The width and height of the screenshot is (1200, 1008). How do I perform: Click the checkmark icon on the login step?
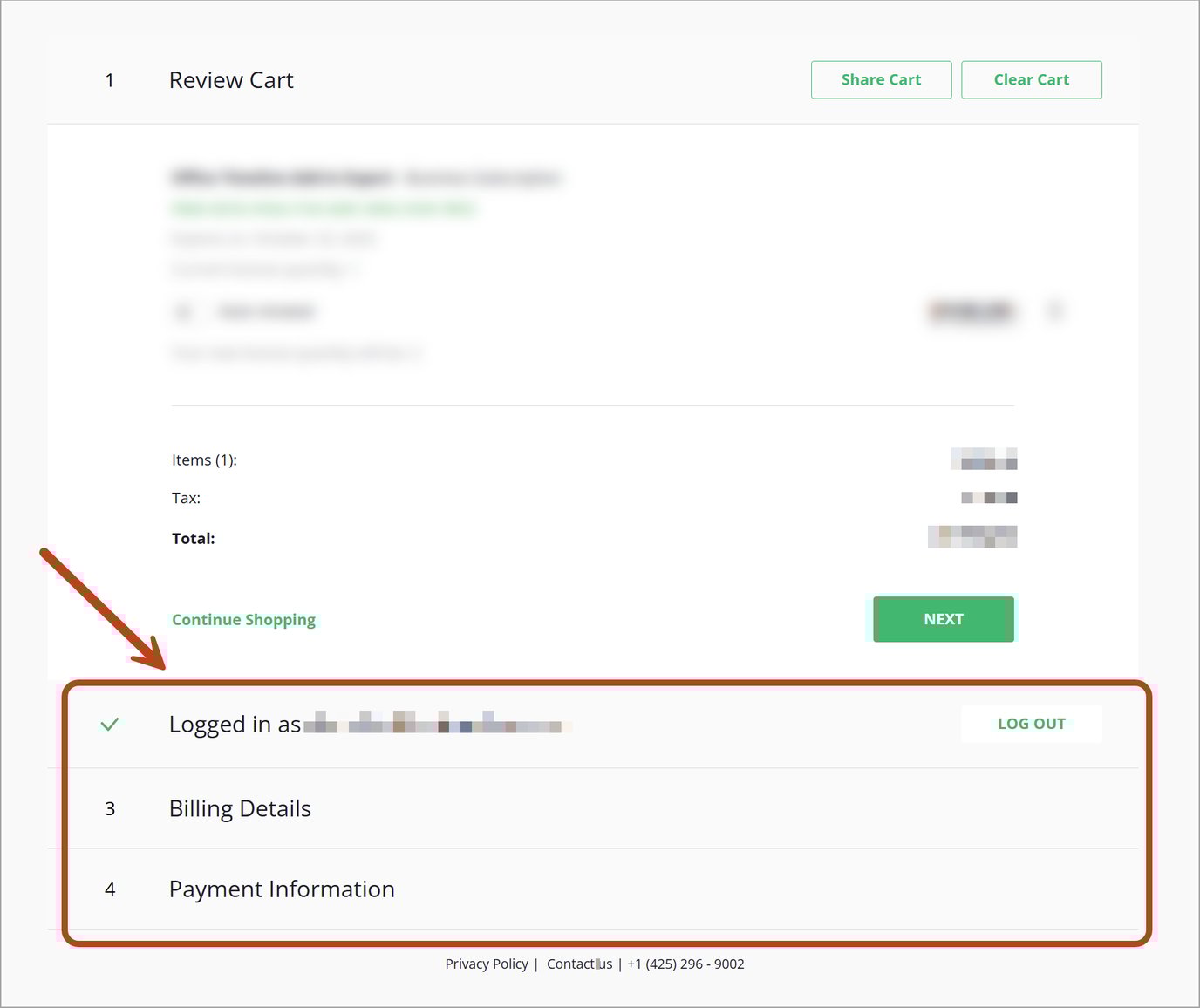[x=110, y=724]
